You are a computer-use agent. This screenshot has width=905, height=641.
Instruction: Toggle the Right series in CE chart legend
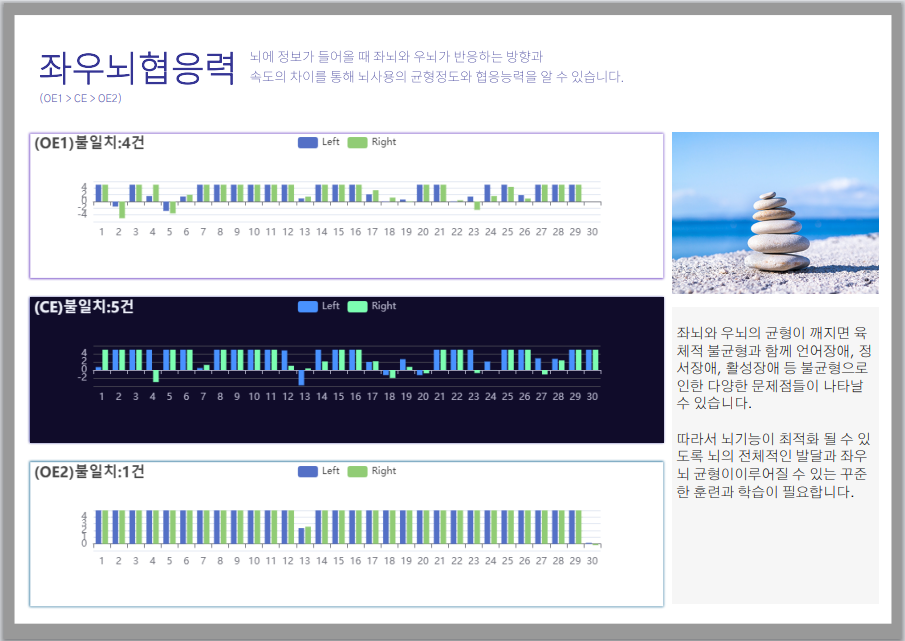tap(372, 306)
